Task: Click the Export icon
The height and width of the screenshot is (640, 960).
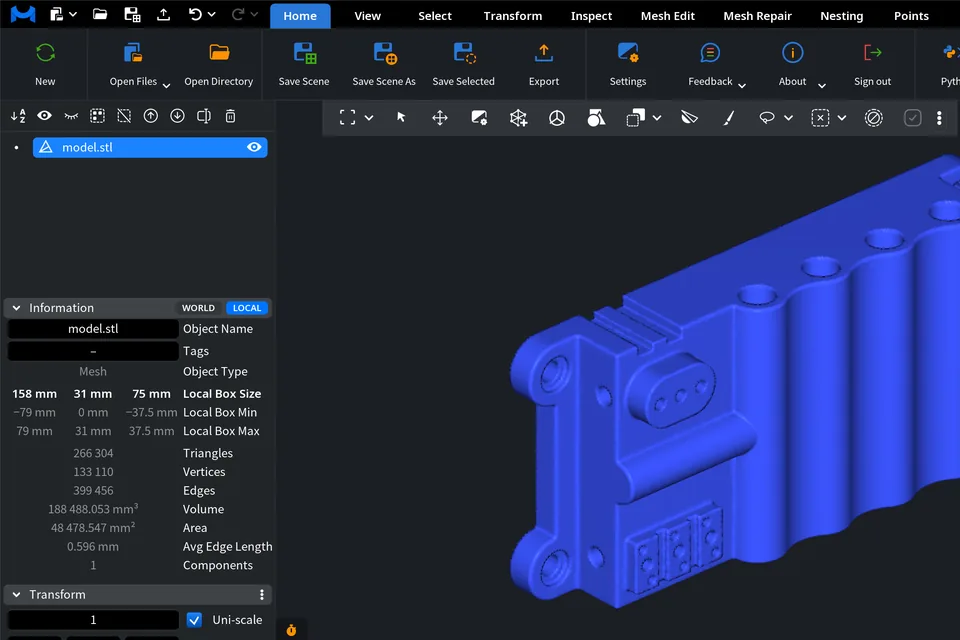Action: tap(544, 53)
